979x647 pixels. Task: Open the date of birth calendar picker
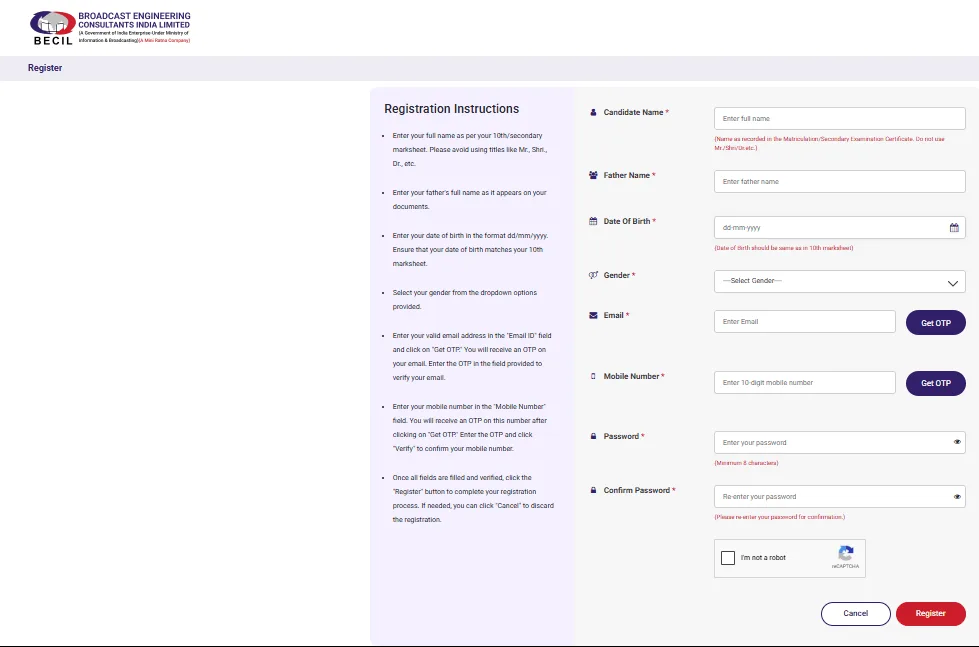(954, 228)
